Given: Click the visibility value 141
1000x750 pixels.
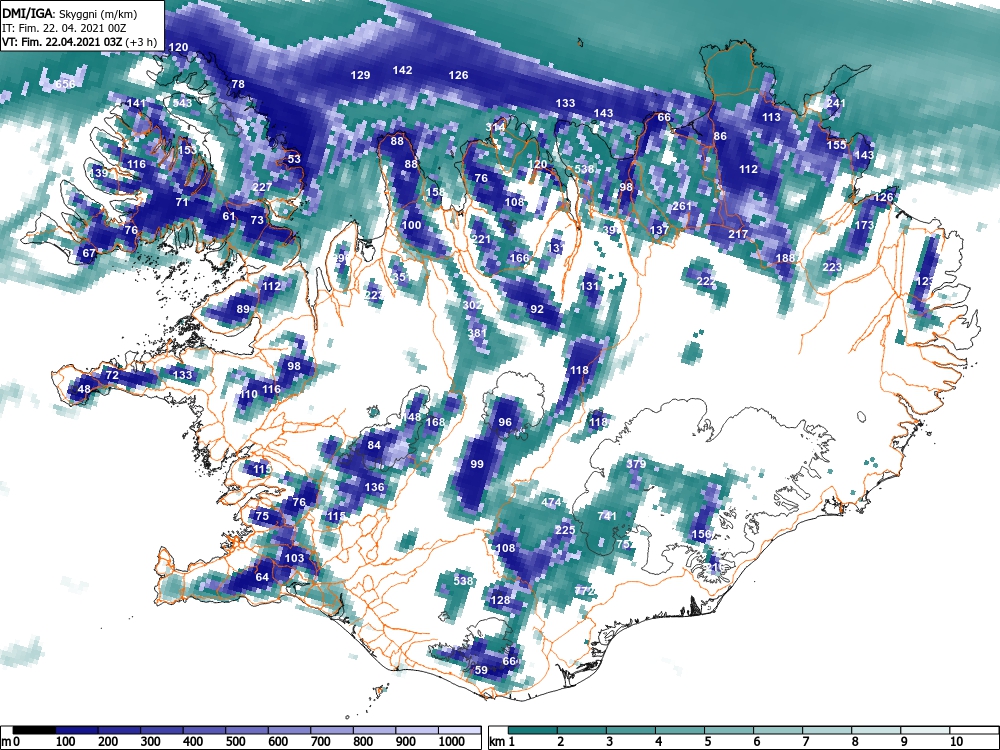Looking at the screenshot, I should pyautogui.click(x=136, y=103).
